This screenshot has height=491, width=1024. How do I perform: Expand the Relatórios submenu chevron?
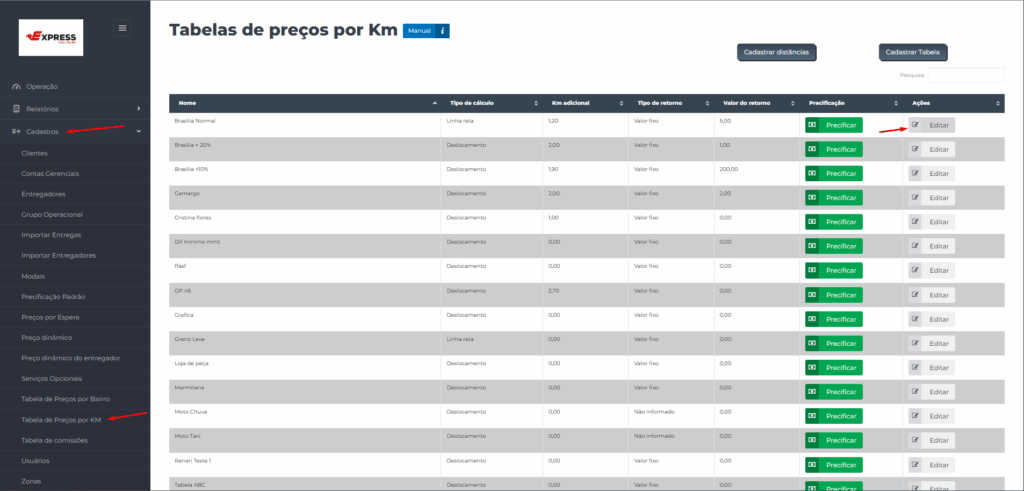(138, 109)
